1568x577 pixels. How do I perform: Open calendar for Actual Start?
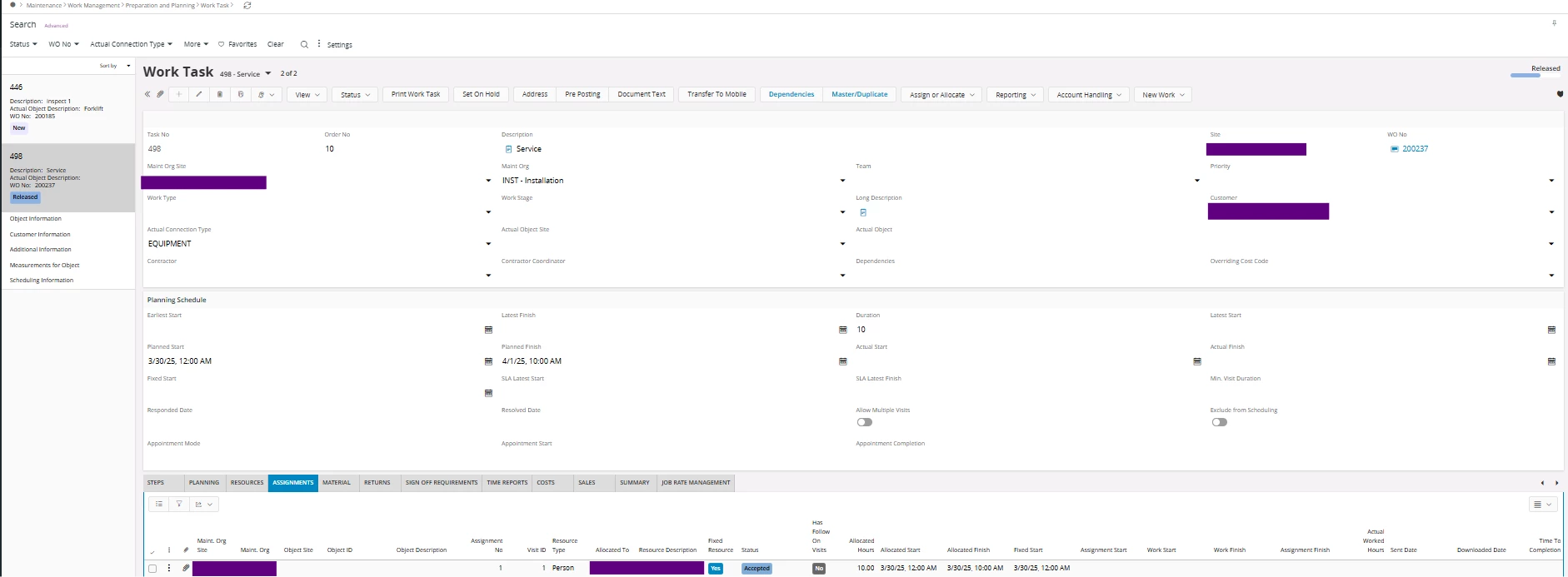pos(1197,361)
